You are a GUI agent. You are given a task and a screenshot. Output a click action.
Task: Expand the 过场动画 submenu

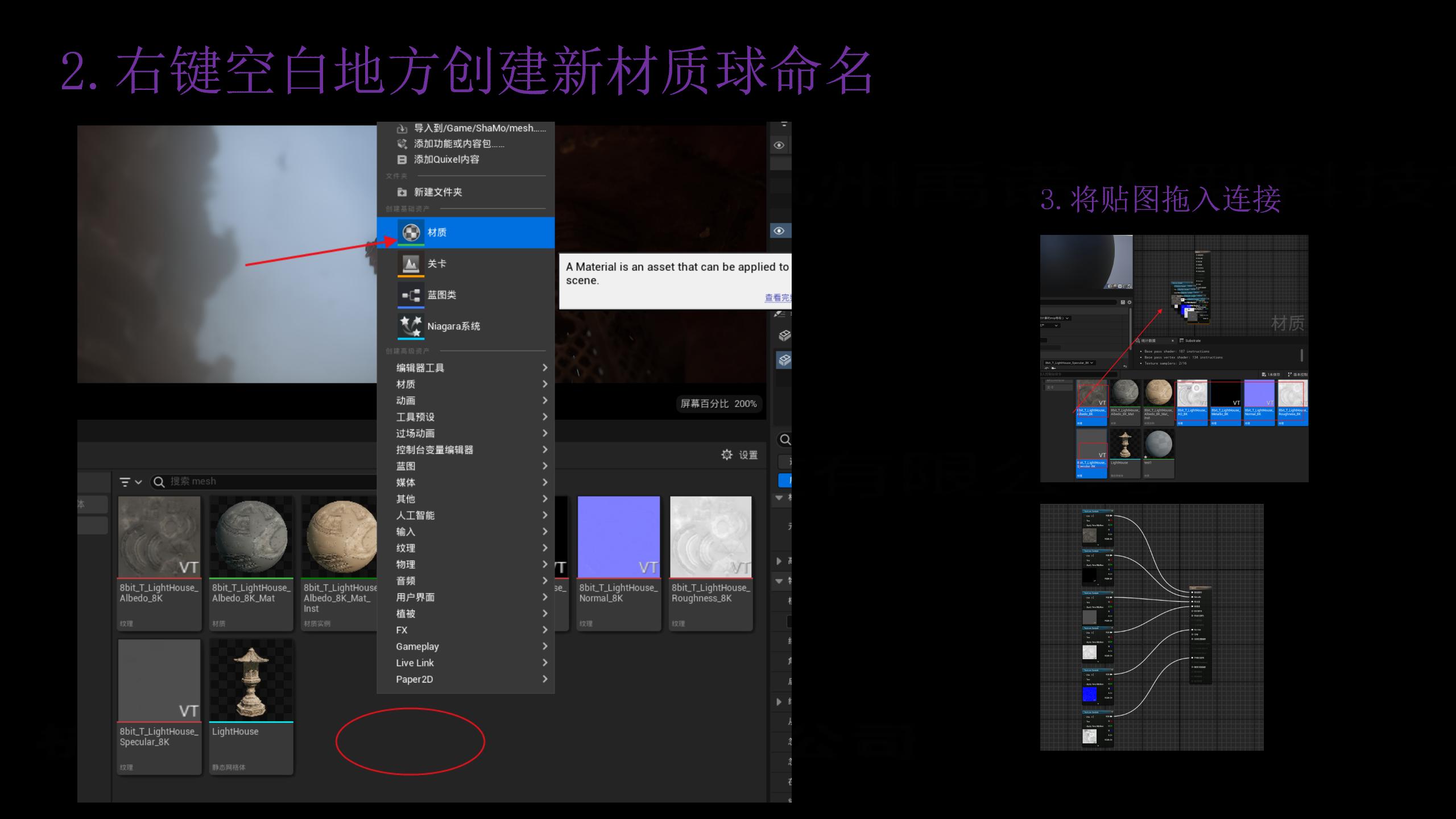point(465,433)
